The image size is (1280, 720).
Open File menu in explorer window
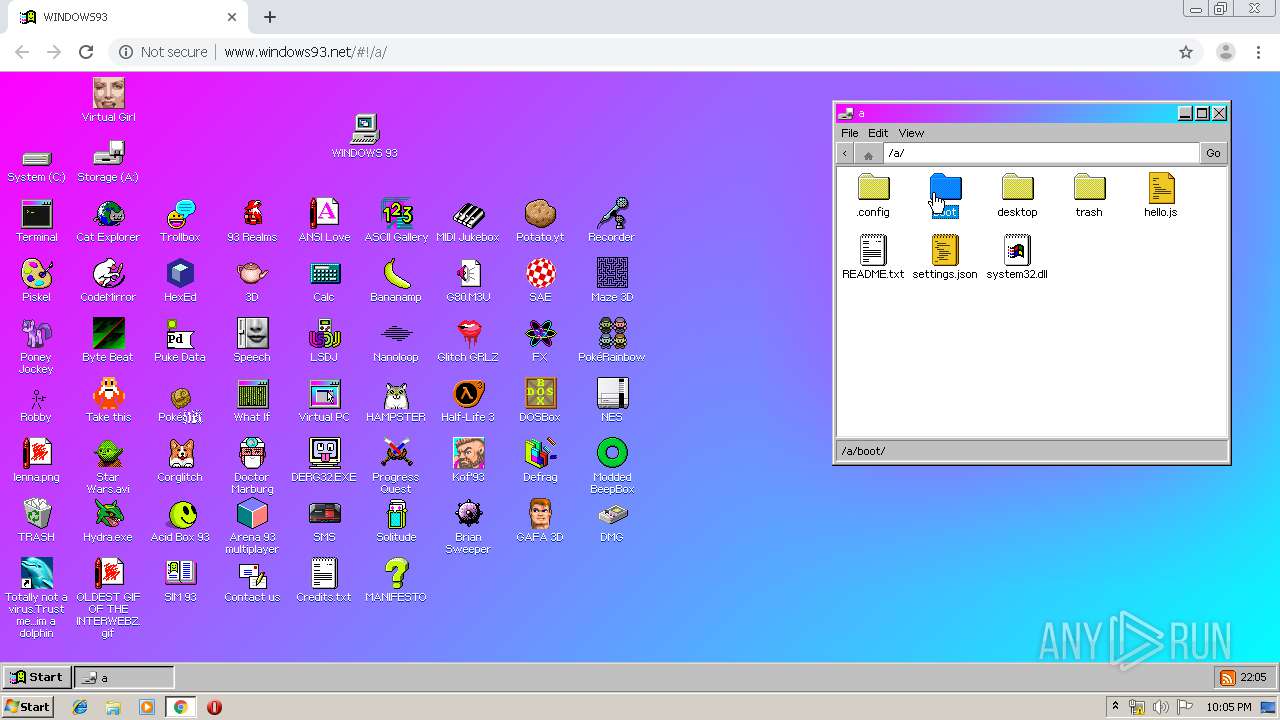coord(849,133)
